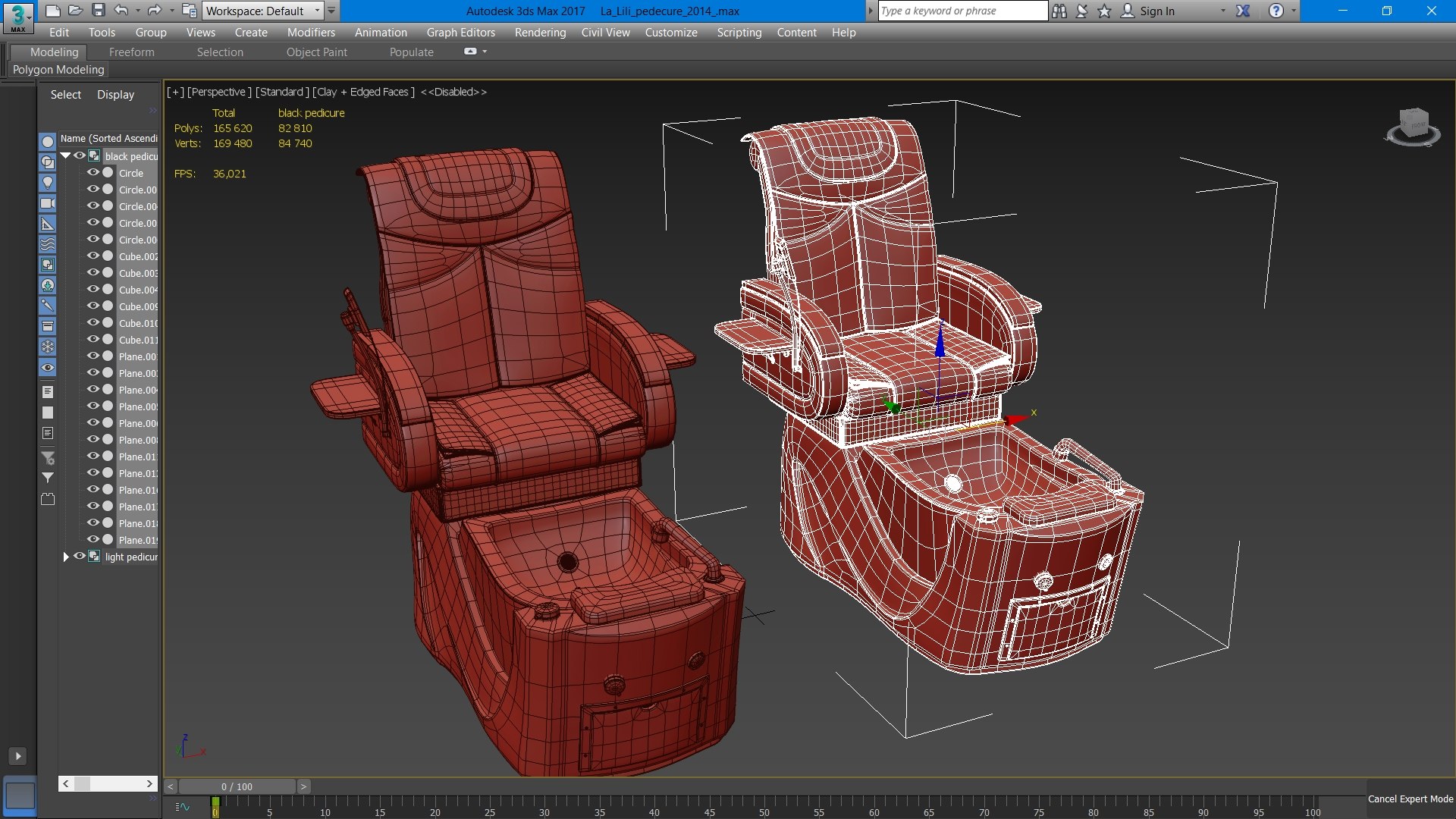Screen dimensions: 1456x819
Task: Open the Help menu dropdown arrow
Action: 1294,11
